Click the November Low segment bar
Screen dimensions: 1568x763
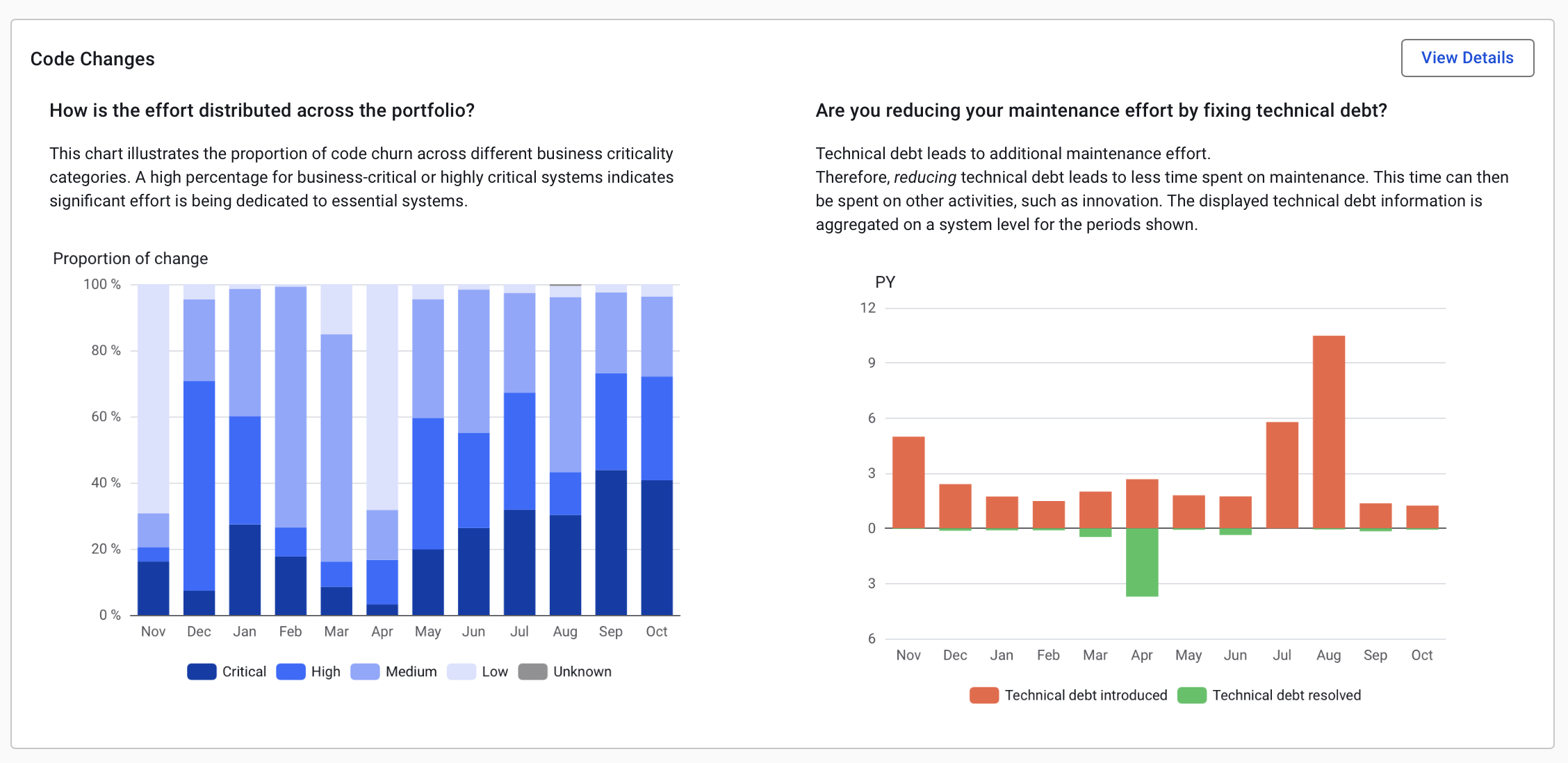coord(153,399)
